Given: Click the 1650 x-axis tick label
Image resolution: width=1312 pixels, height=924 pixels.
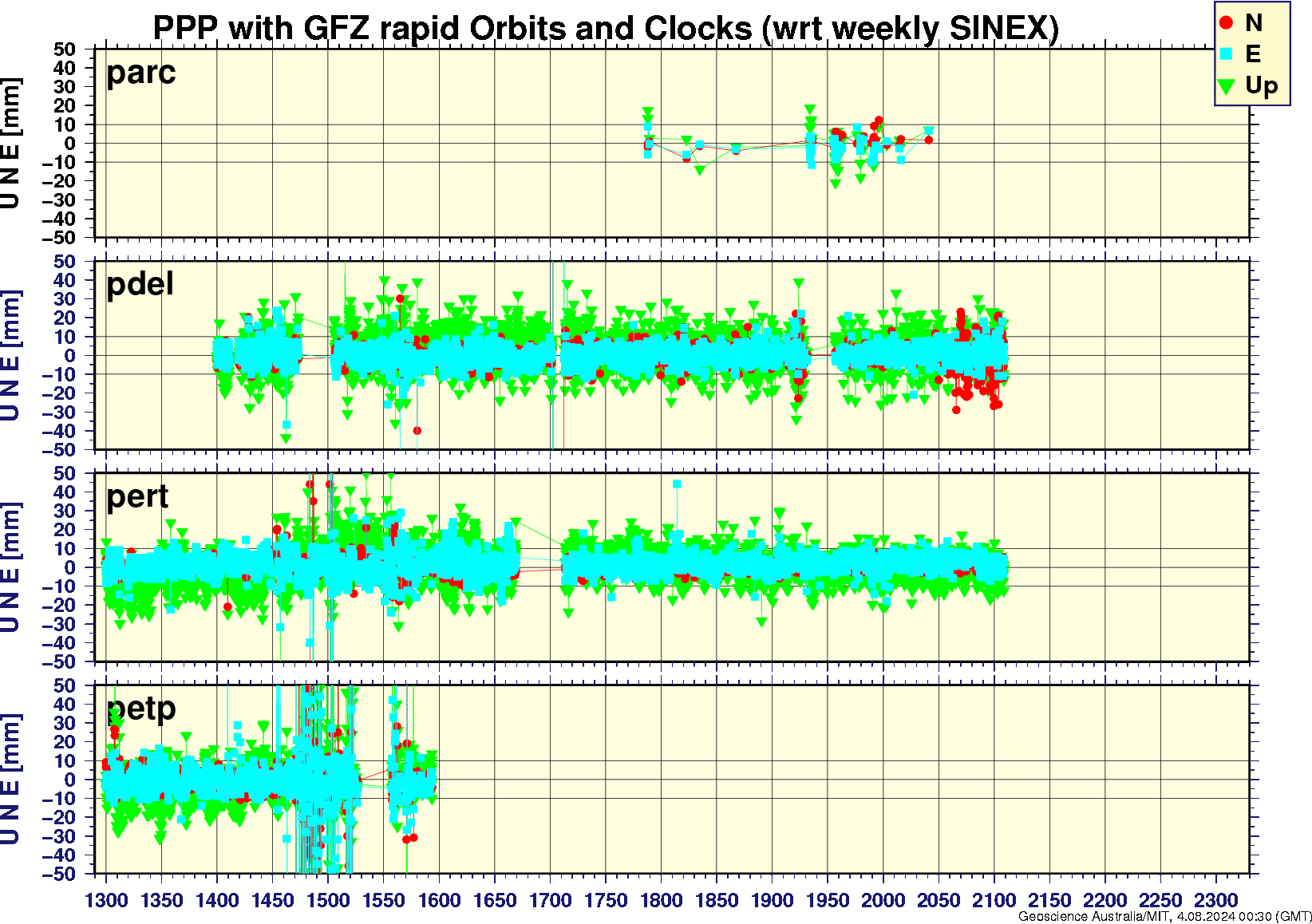Looking at the screenshot, I should point(495,900).
